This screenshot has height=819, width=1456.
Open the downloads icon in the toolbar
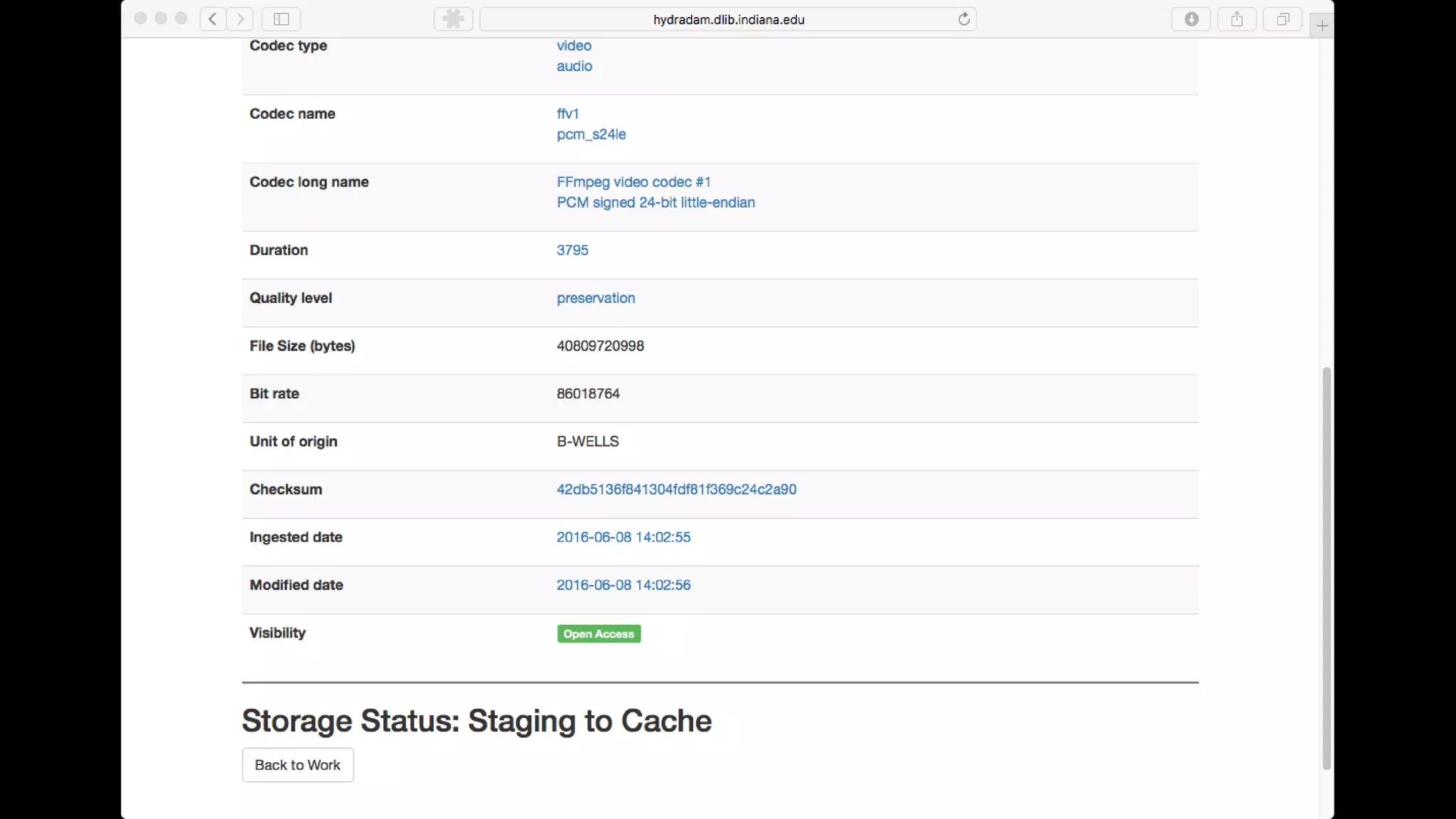point(1192,19)
